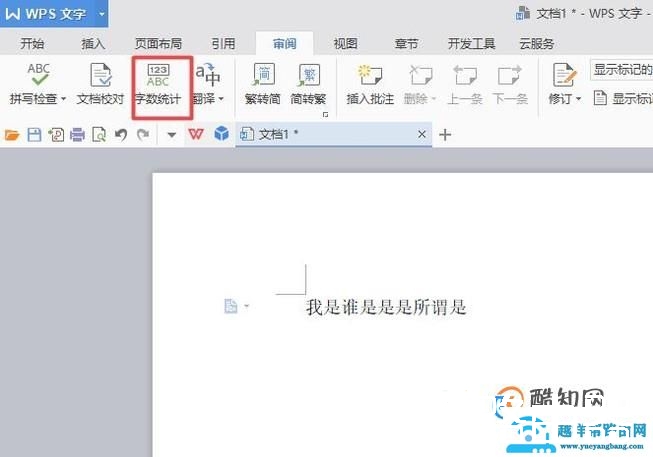This screenshot has width=653, height=457.
Task: Click the 显示标记 button
Action: 623,99
